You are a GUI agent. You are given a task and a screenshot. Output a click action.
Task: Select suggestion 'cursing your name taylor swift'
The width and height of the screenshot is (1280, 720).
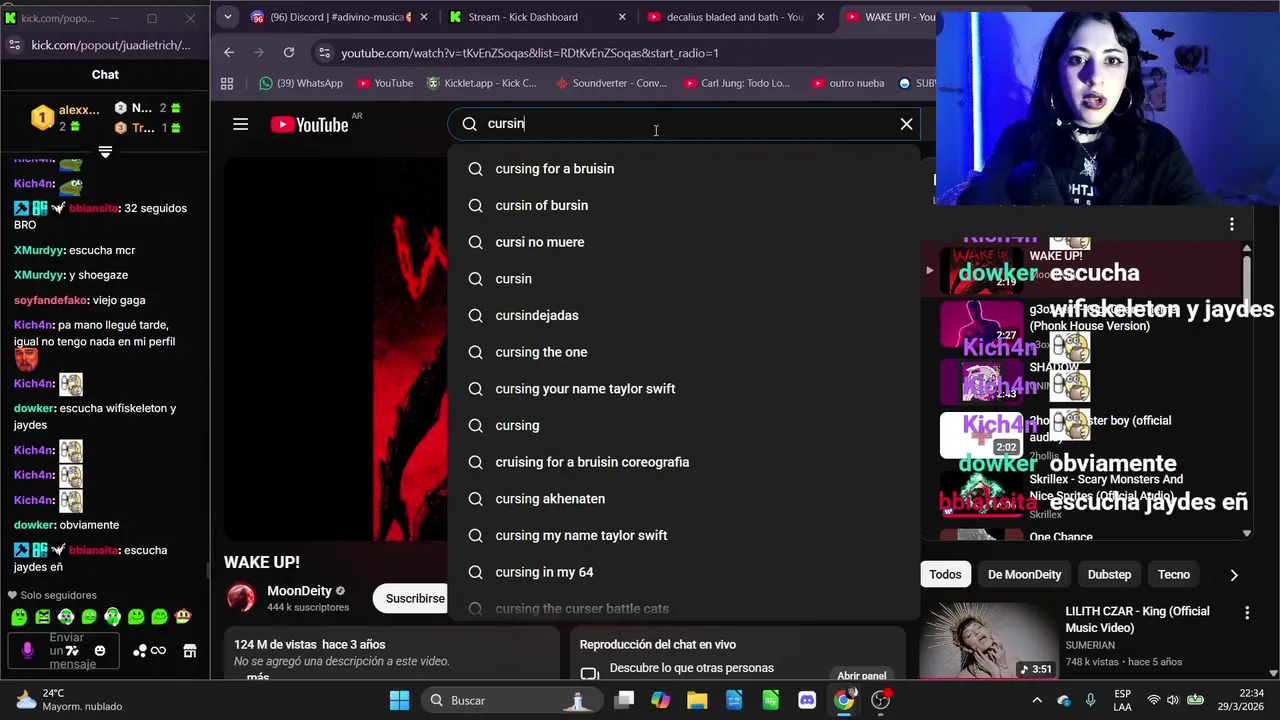683,389
